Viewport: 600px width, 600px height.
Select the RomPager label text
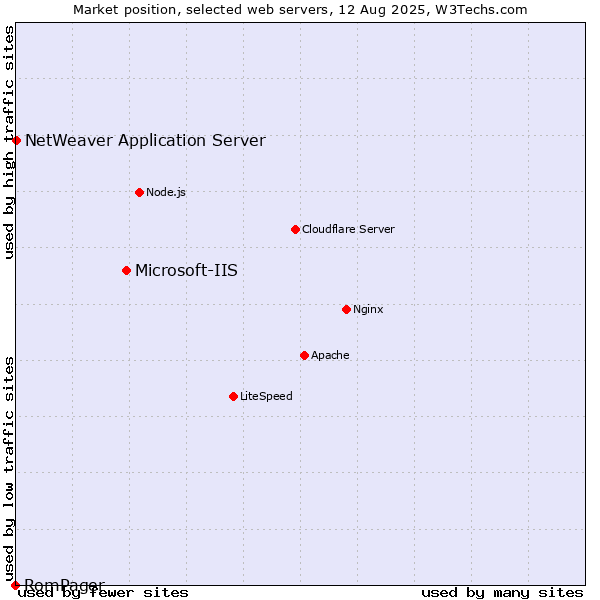point(65,585)
